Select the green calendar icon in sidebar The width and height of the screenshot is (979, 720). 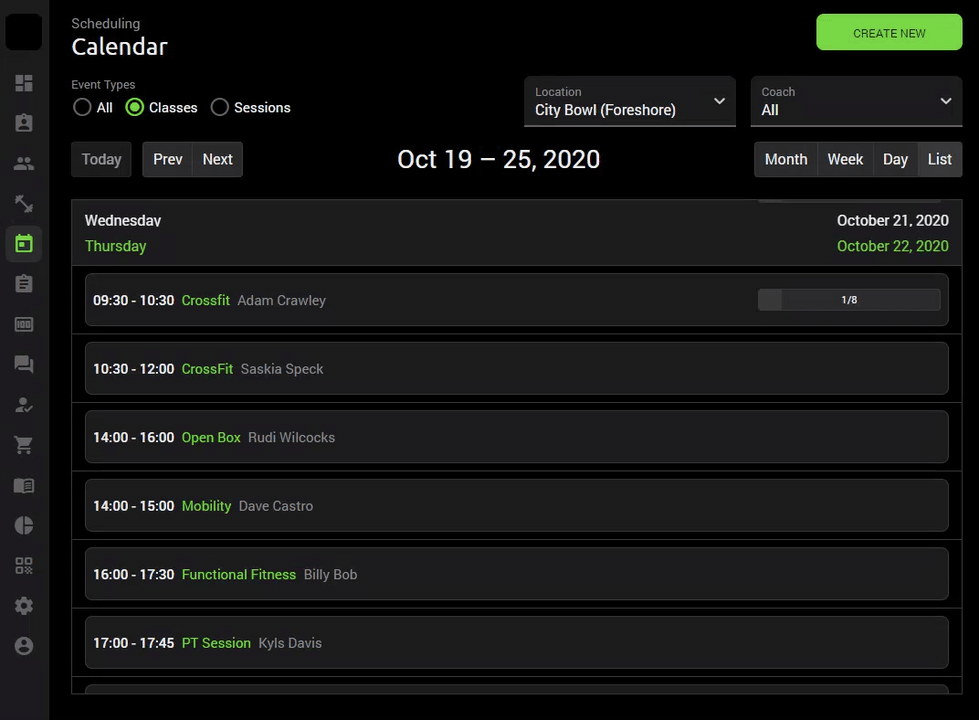coord(24,244)
